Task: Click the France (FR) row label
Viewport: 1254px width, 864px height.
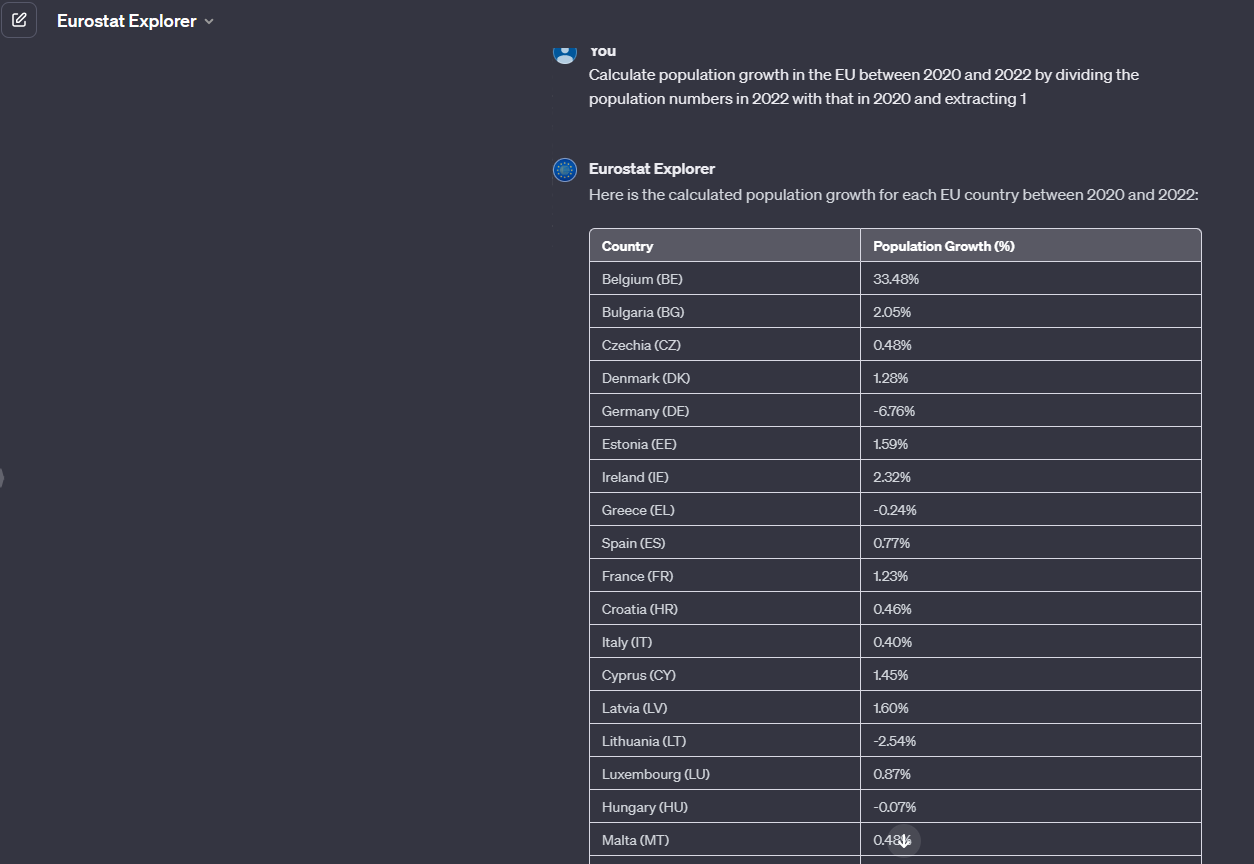Action: click(x=637, y=576)
